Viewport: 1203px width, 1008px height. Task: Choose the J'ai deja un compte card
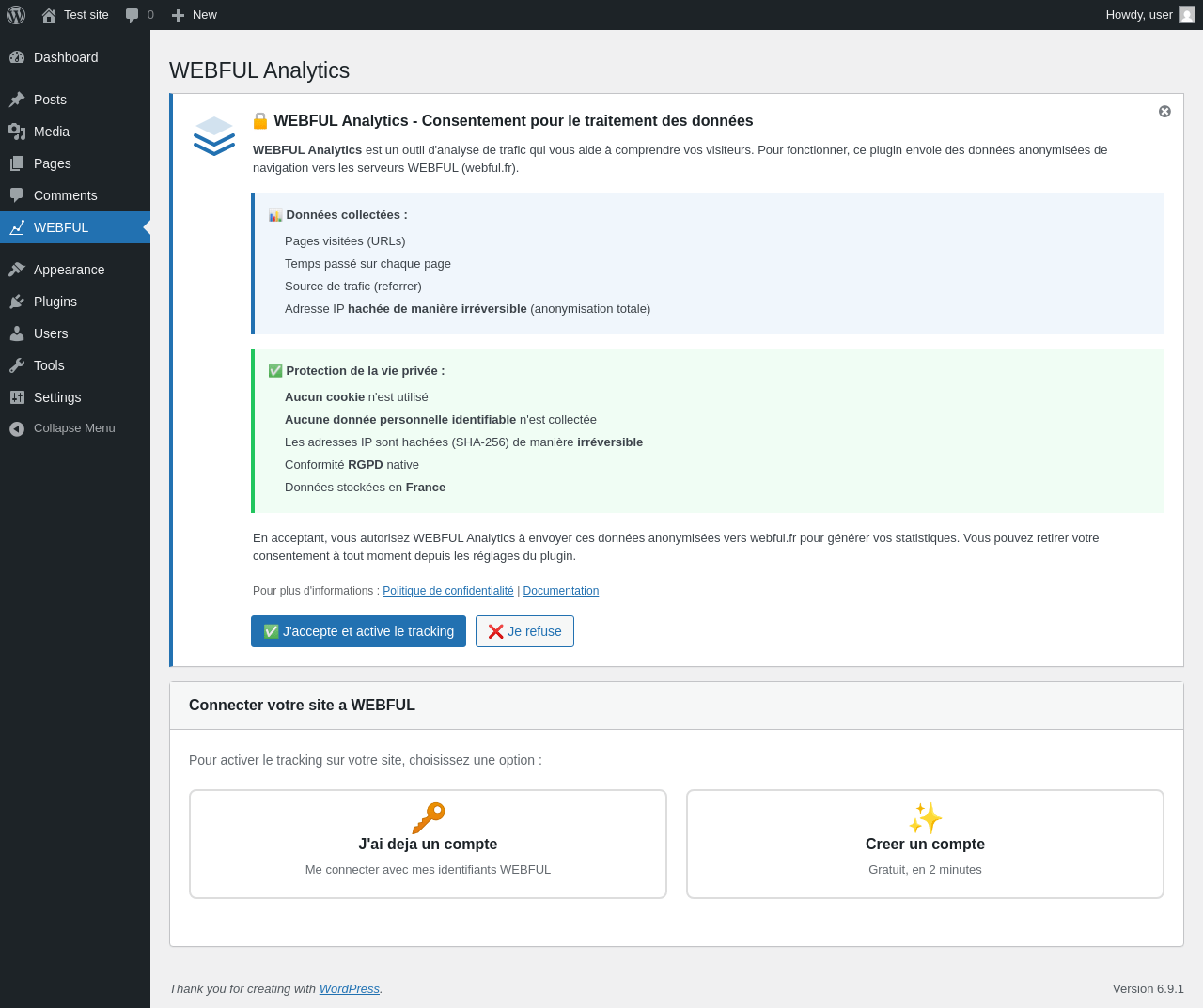(x=428, y=844)
